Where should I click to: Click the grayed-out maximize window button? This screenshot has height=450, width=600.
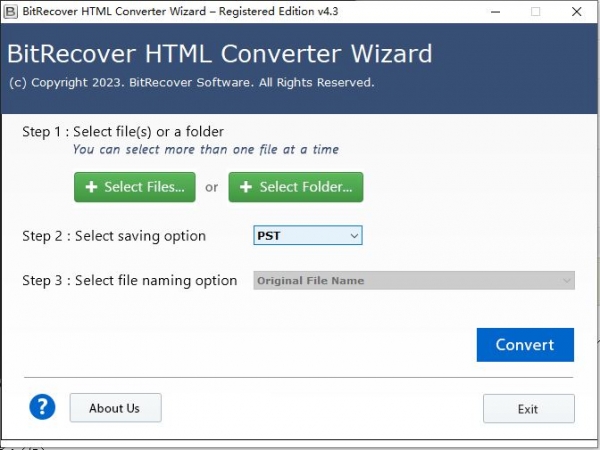click(x=536, y=12)
